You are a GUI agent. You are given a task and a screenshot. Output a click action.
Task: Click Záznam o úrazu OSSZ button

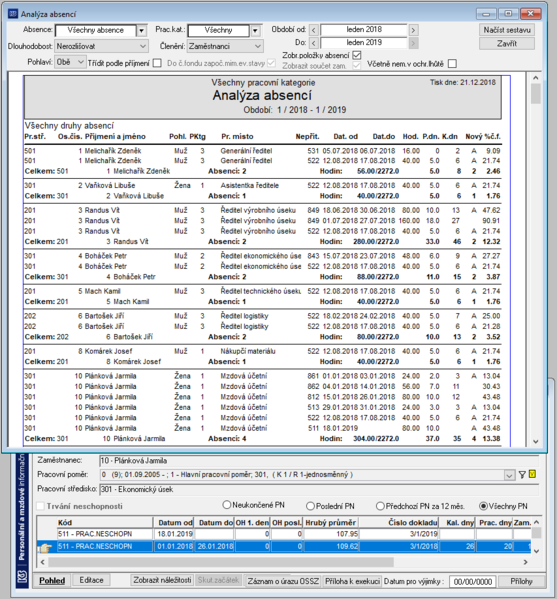[283, 581]
